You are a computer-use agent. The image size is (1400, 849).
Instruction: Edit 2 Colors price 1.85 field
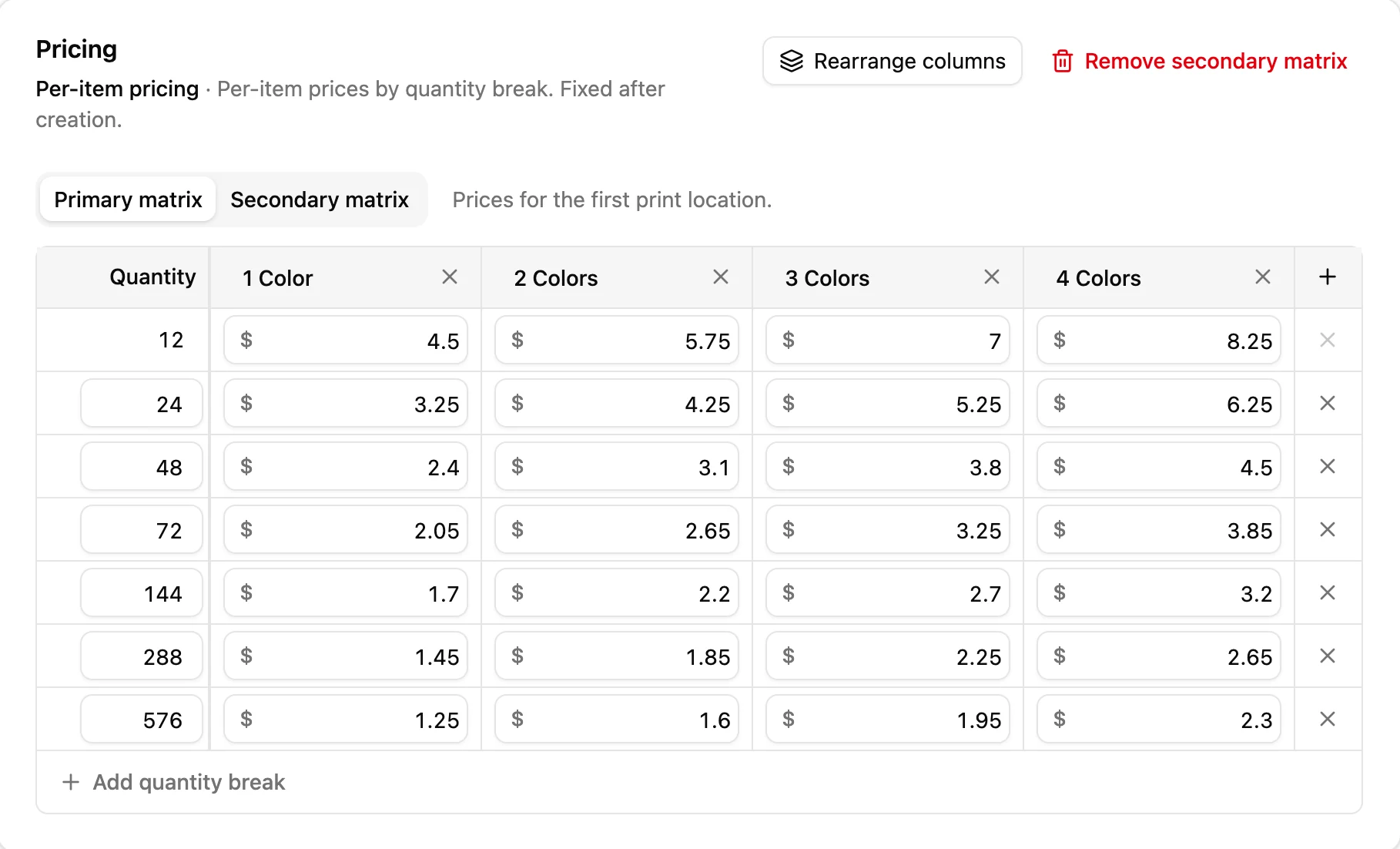tap(617, 656)
